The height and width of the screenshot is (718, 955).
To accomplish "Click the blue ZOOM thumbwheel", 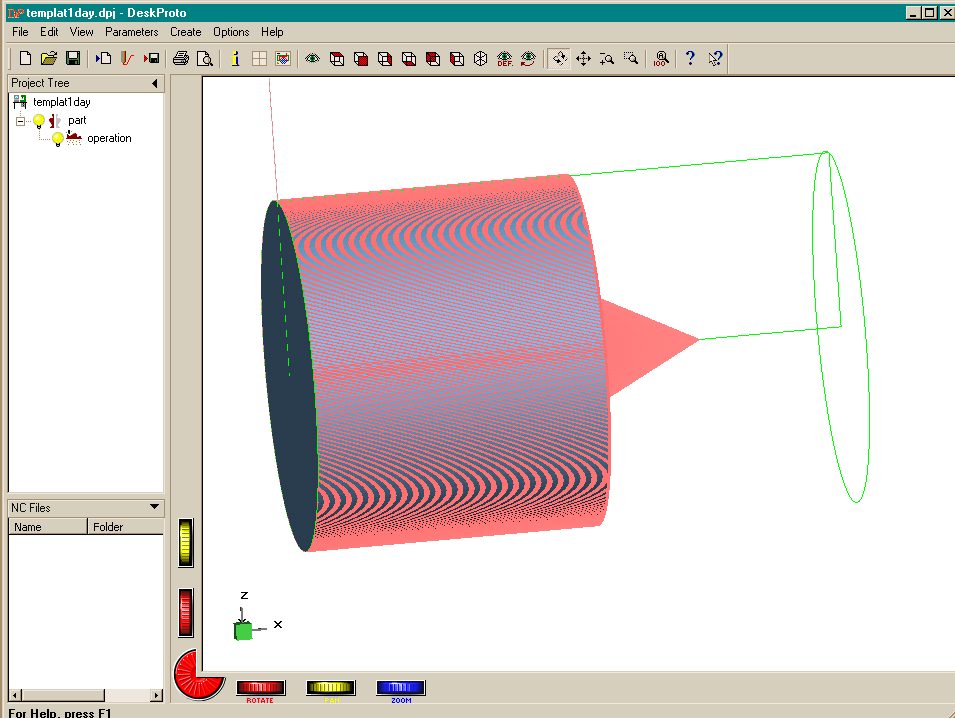I will (401, 688).
